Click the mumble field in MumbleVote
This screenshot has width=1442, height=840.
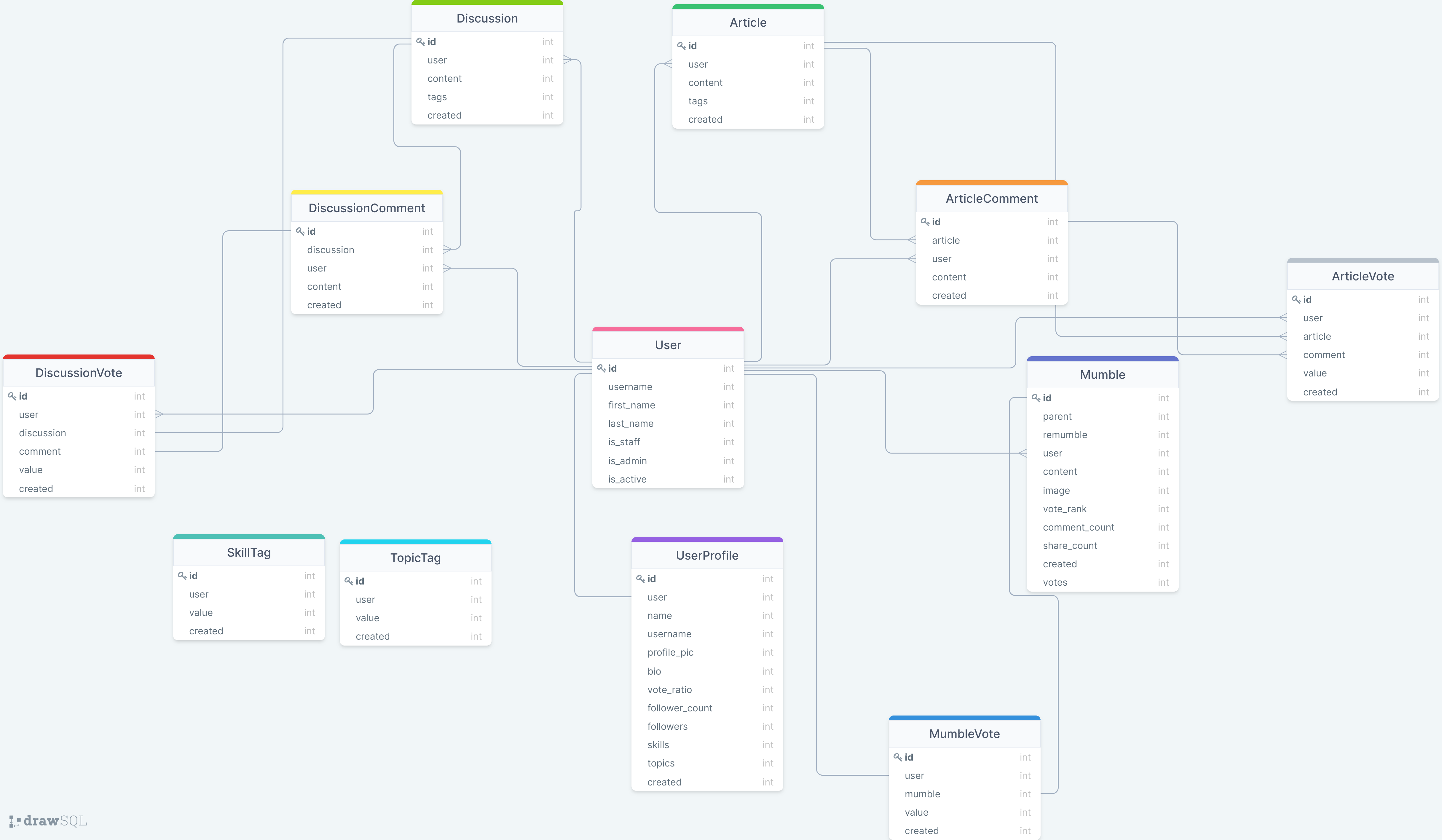922,794
